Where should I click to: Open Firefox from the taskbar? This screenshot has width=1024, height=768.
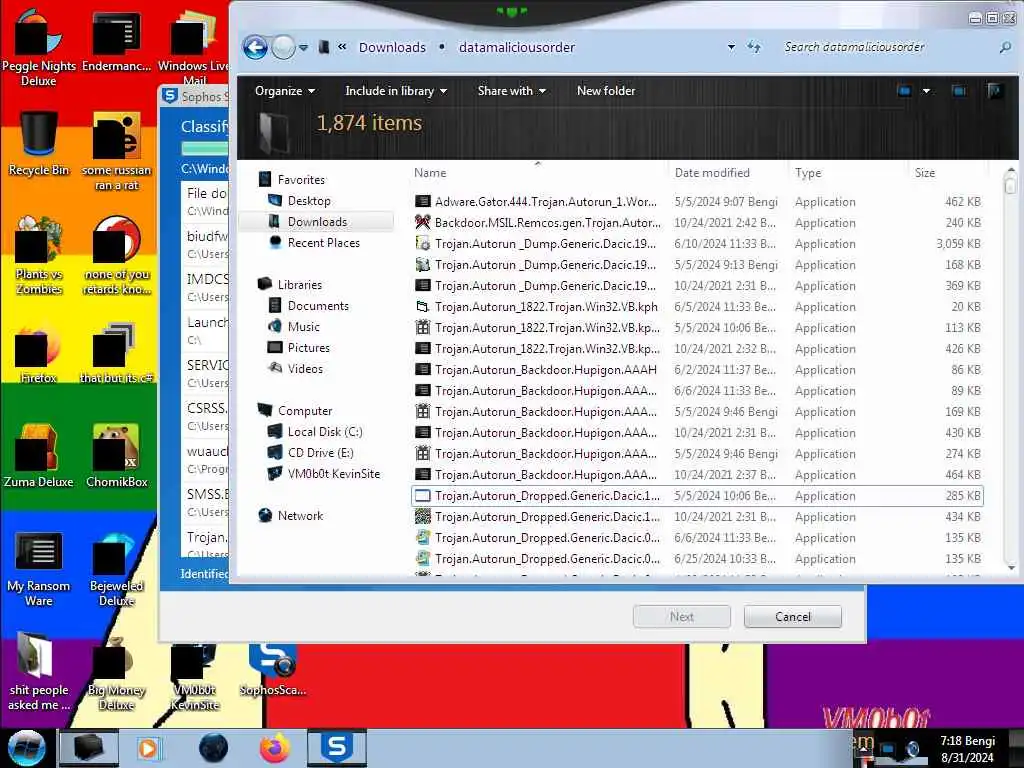click(276, 748)
